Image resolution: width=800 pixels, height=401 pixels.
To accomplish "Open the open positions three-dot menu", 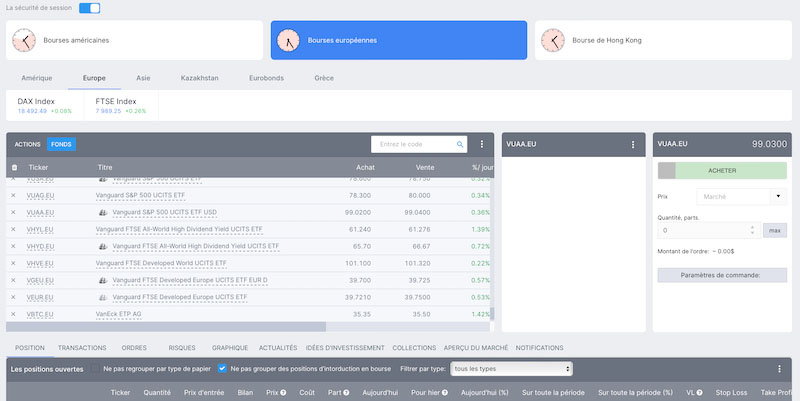I will tap(779, 368).
